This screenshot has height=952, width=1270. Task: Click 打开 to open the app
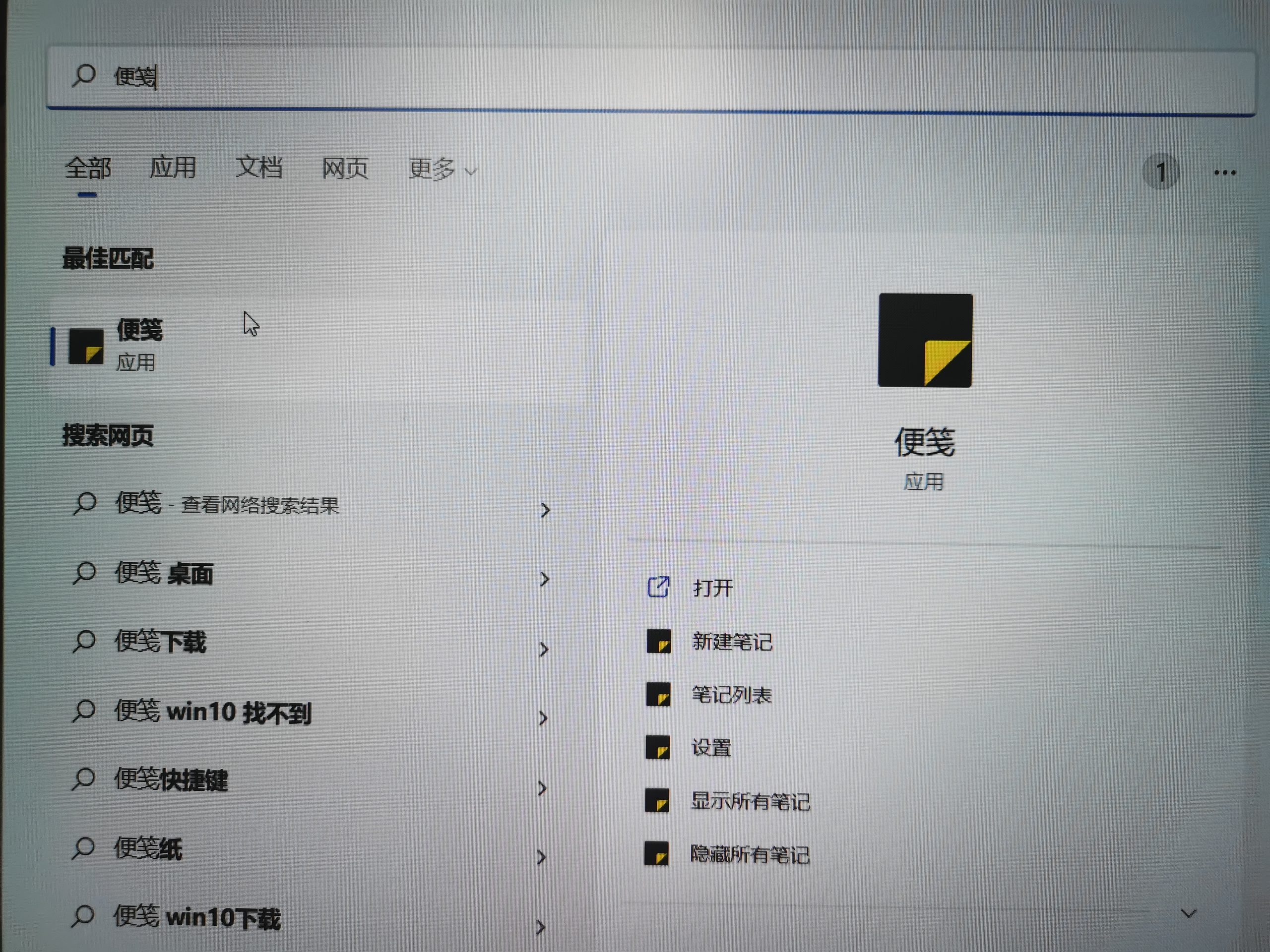(713, 588)
